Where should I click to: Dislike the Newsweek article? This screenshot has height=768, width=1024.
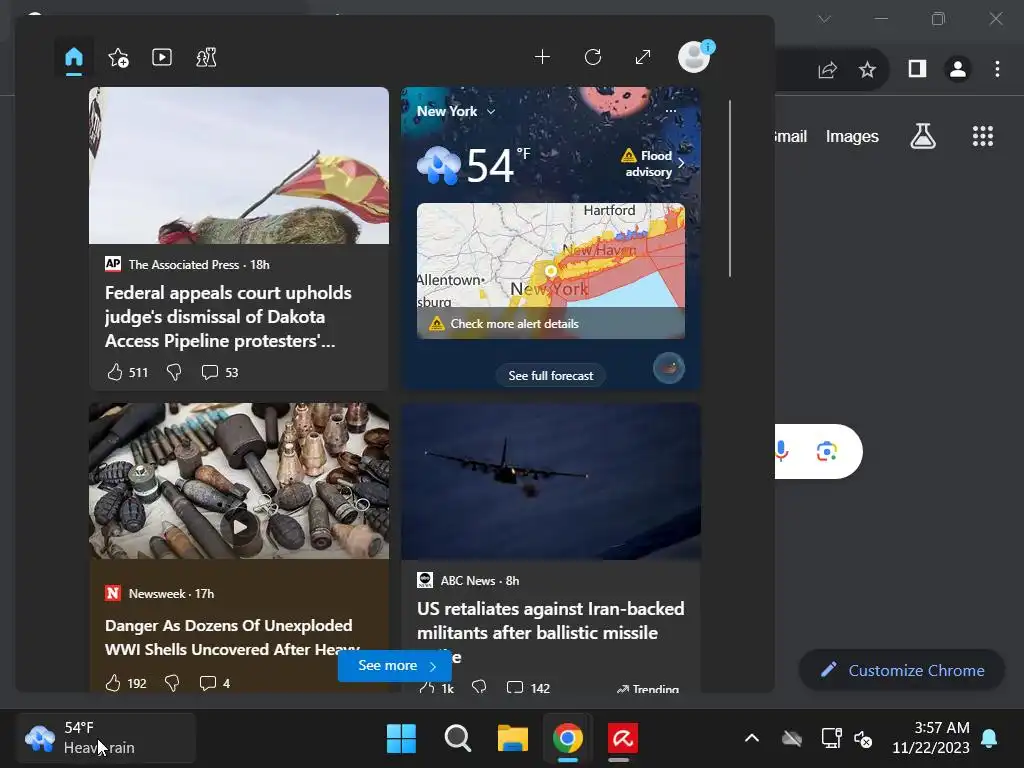[x=172, y=683]
